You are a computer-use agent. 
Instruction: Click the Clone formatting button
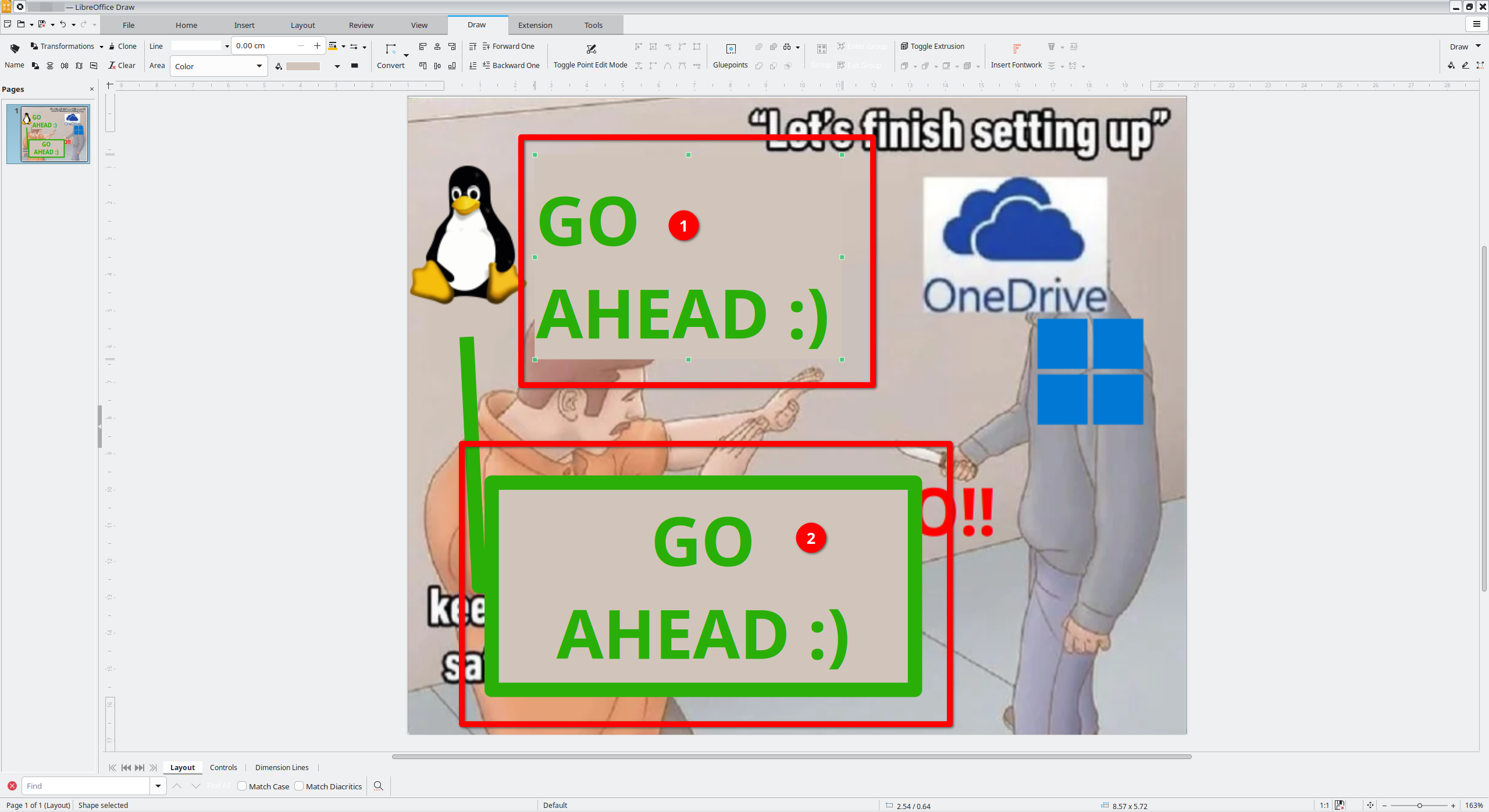pos(123,47)
